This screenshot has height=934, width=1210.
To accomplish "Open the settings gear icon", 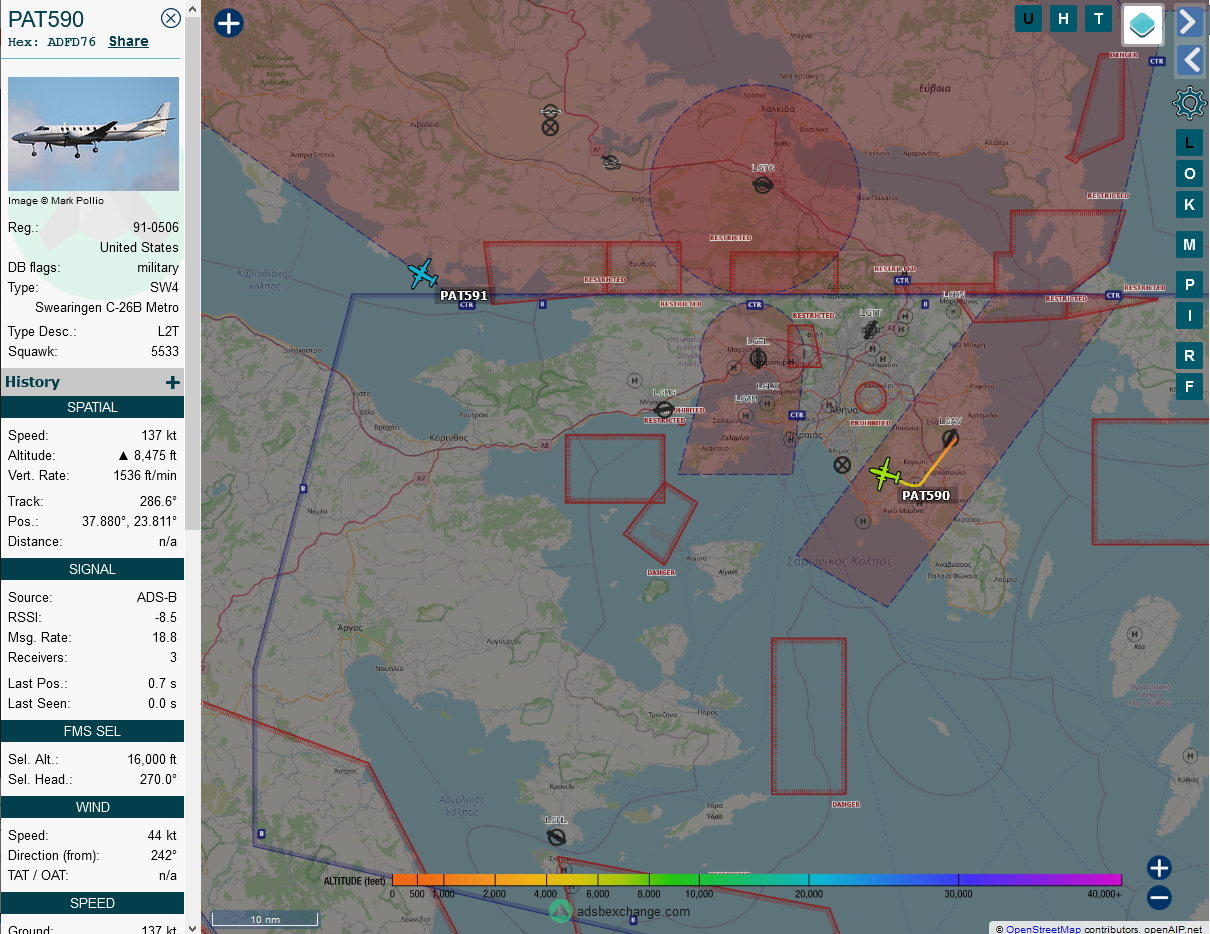I will [x=1189, y=102].
